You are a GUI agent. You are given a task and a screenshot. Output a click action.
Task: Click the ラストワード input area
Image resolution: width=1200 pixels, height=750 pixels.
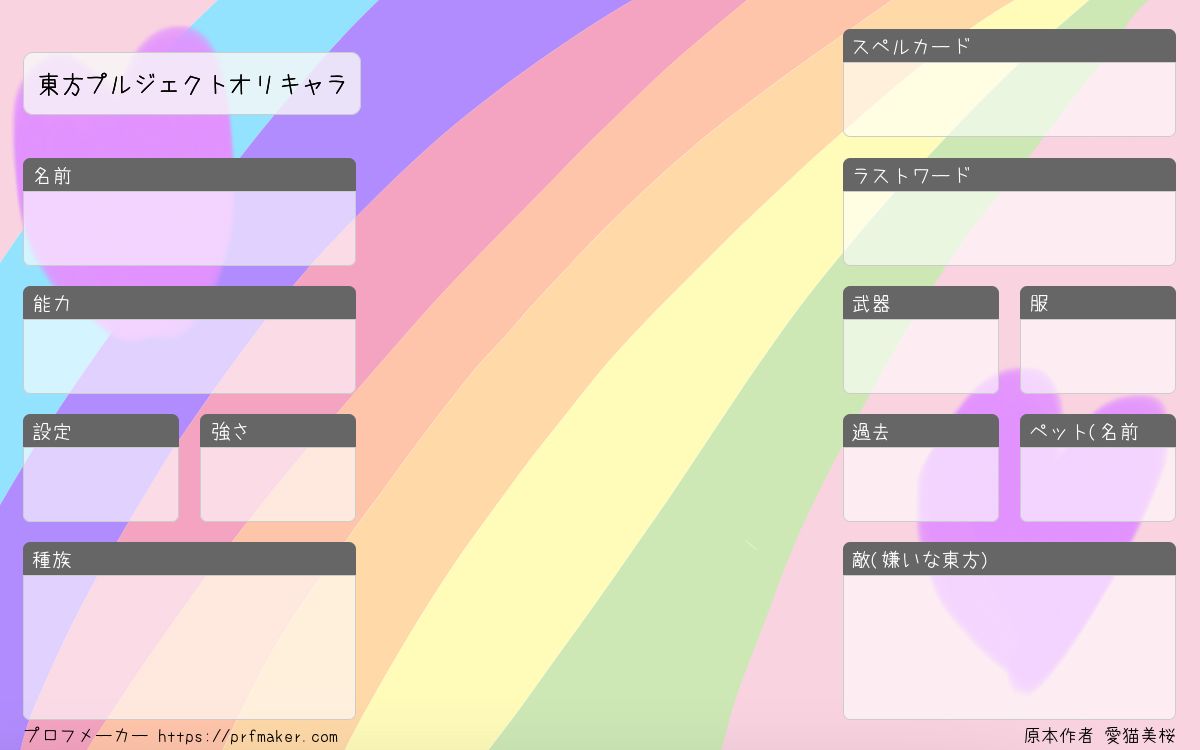click(1009, 228)
